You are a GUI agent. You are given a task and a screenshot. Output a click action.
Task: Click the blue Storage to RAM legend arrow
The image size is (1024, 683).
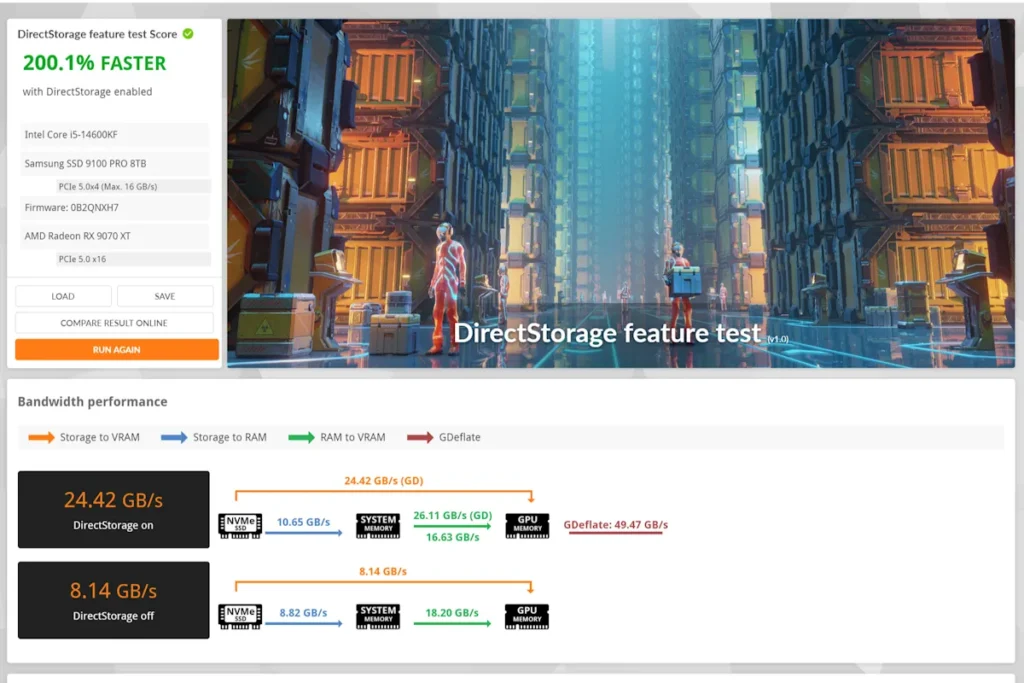click(x=174, y=437)
